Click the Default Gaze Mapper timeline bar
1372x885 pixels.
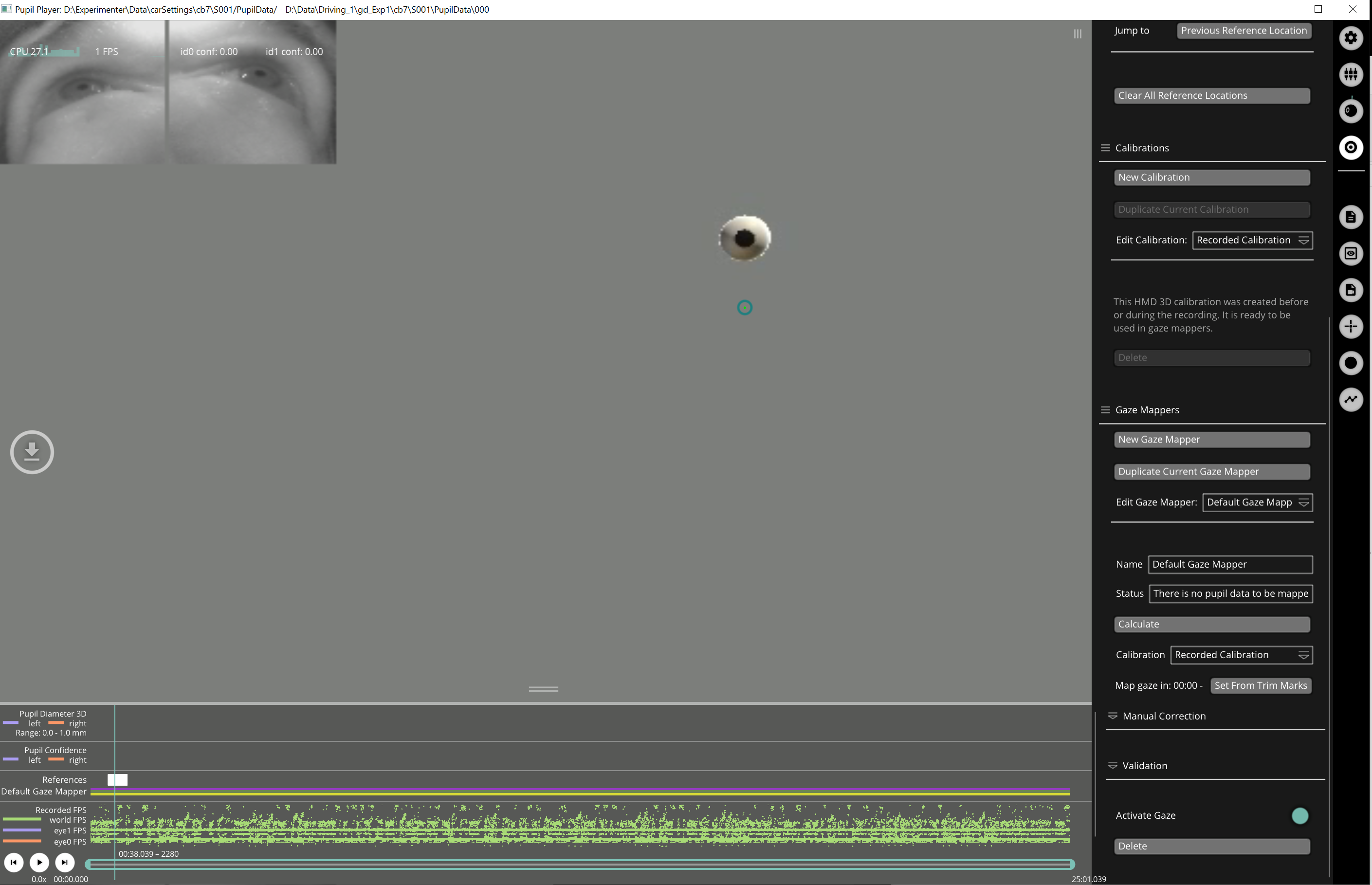tap(580, 792)
